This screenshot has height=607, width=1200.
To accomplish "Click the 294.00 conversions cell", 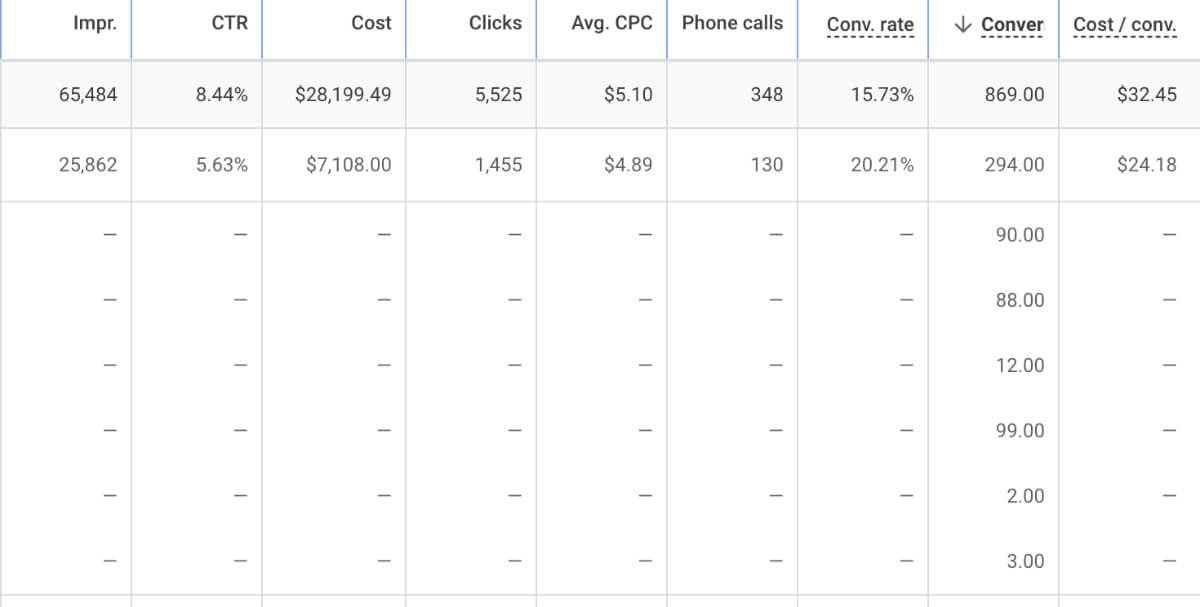I will 1018,165.
